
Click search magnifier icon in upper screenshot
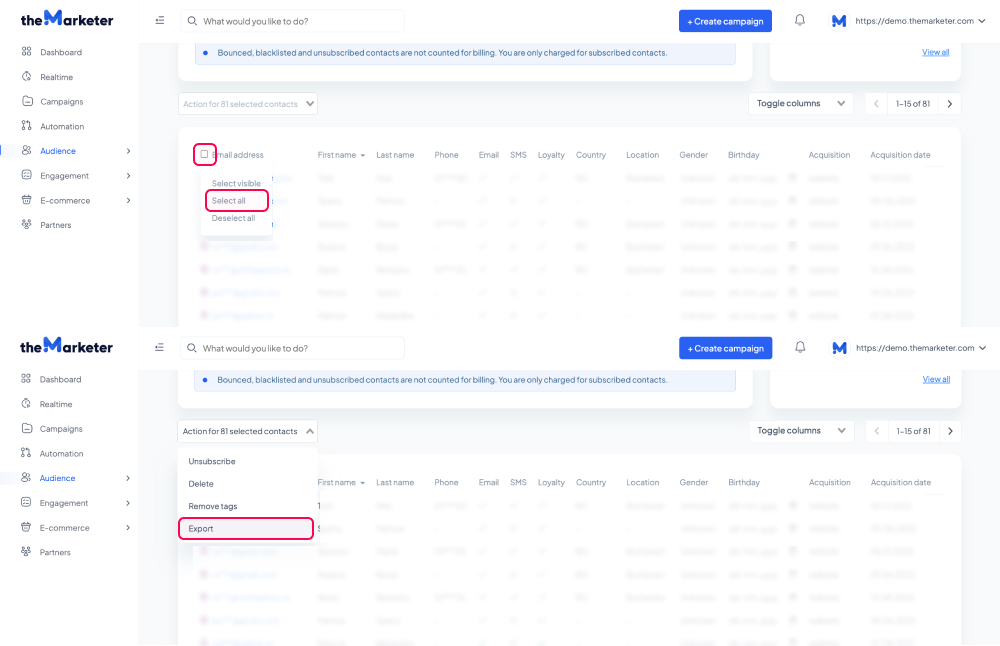point(192,21)
